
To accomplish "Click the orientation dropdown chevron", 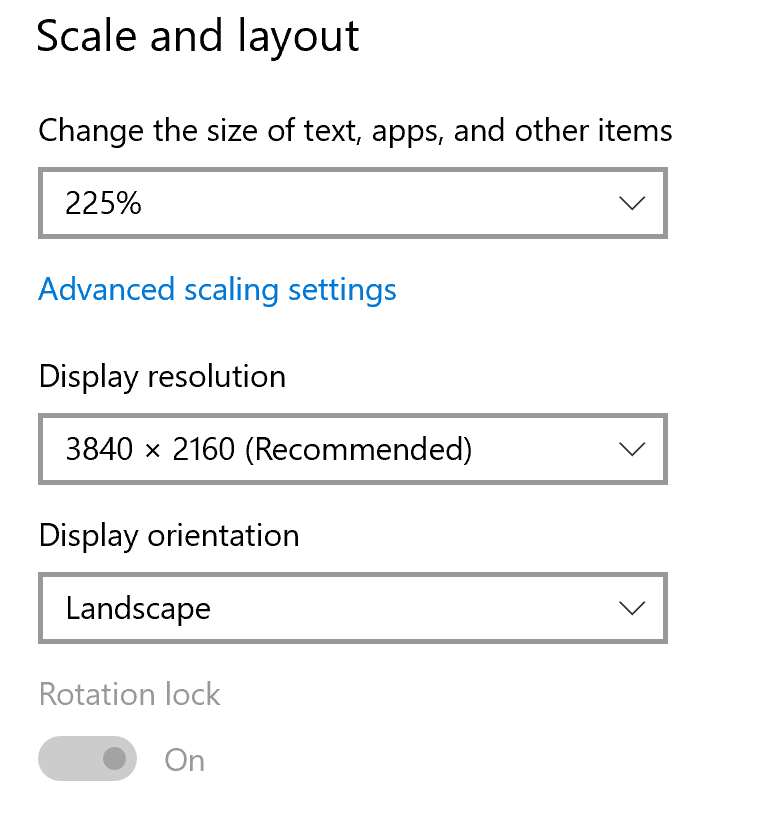I will [631, 608].
